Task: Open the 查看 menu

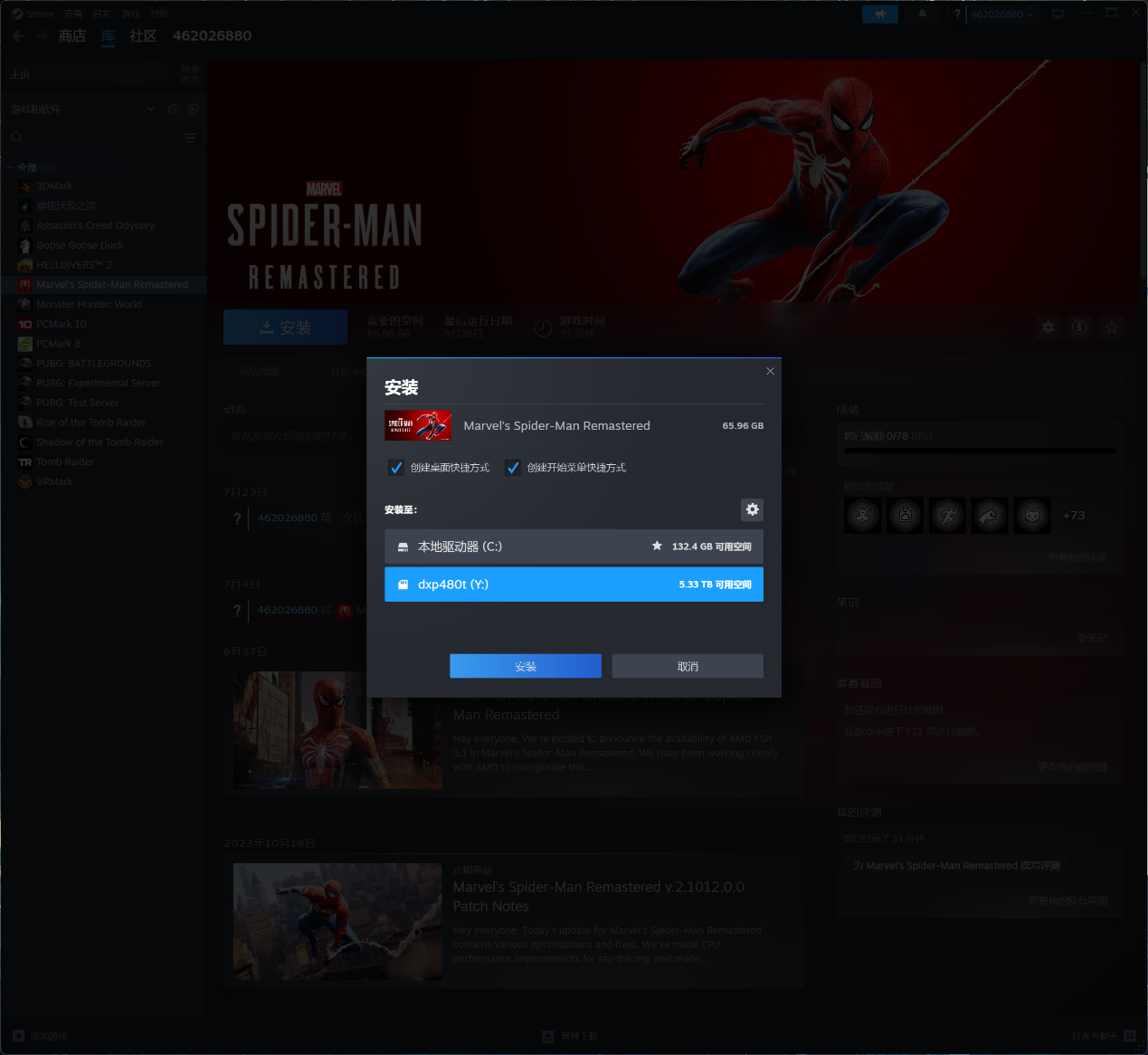Action: pos(73,14)
